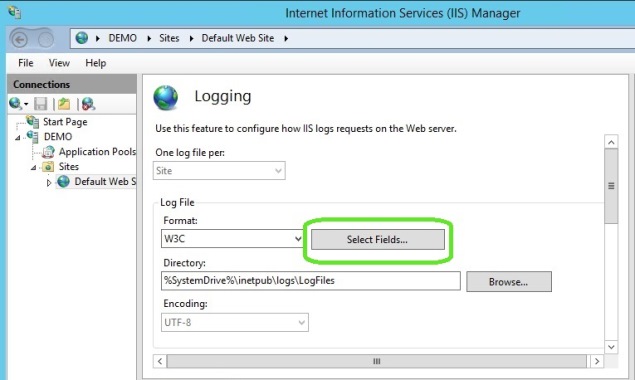Click the vertical scrollbar thumb
The width and height of the screenshot is (635, 380).
(611, 186)
